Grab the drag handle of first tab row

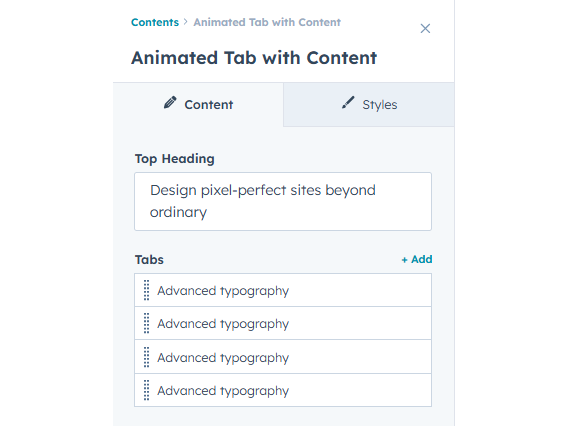(146, 290)
